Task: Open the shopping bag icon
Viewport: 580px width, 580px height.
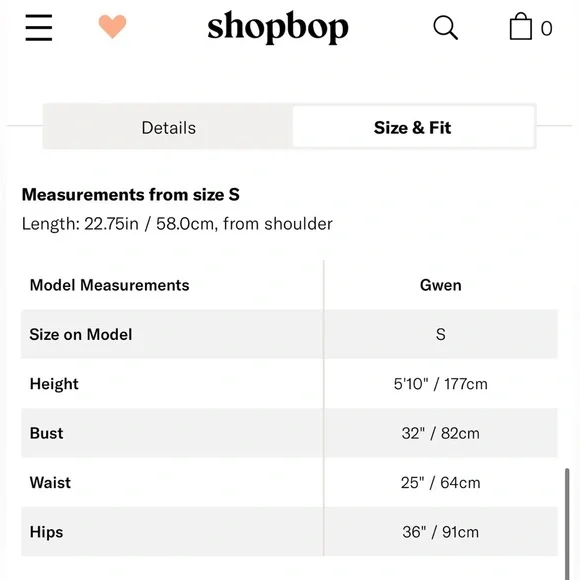Action: tap(521, 26)
